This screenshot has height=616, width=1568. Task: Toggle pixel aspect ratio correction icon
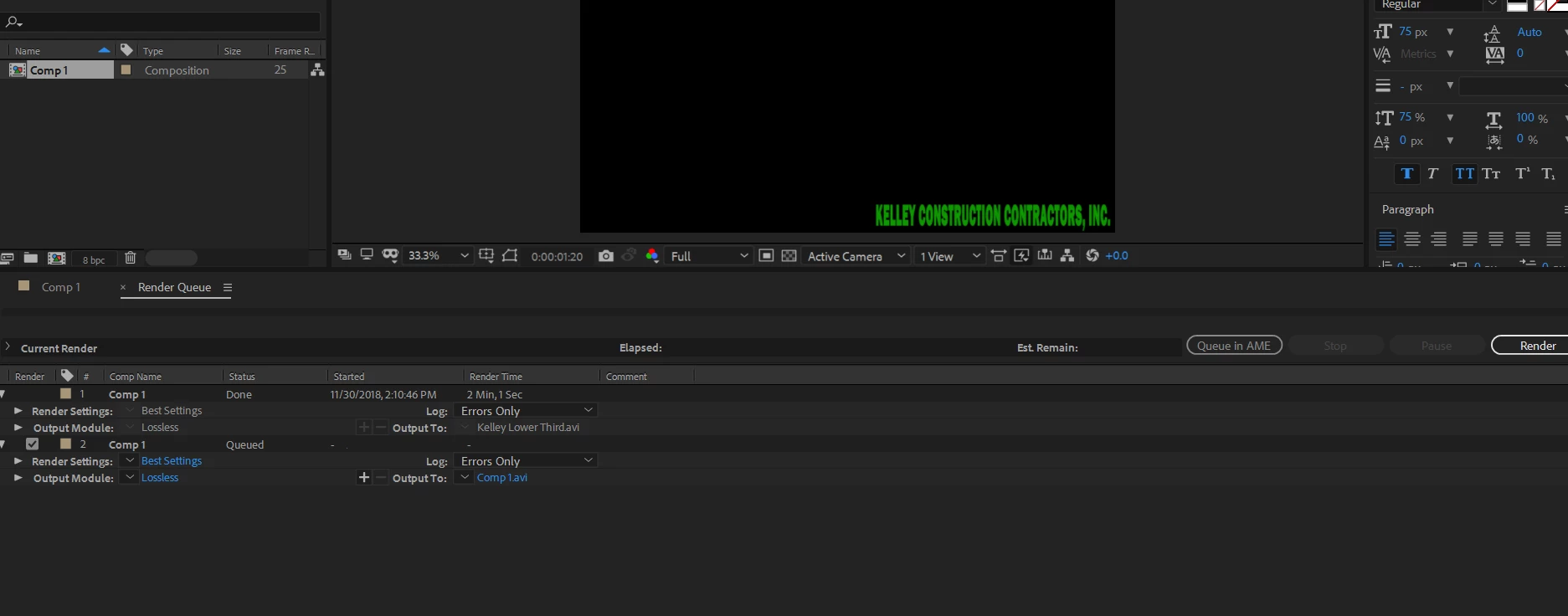point(999,255)
